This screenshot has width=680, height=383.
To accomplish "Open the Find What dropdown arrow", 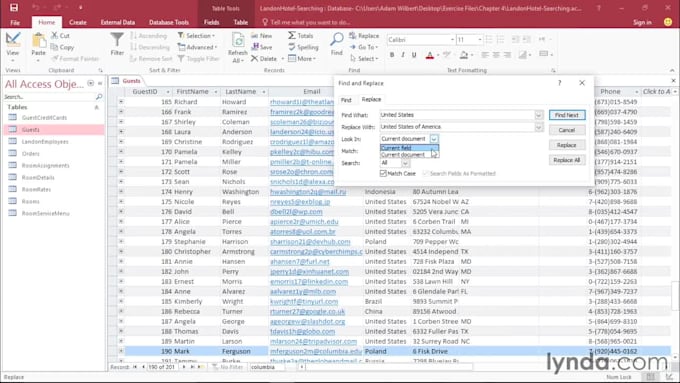I will point(538,115).
